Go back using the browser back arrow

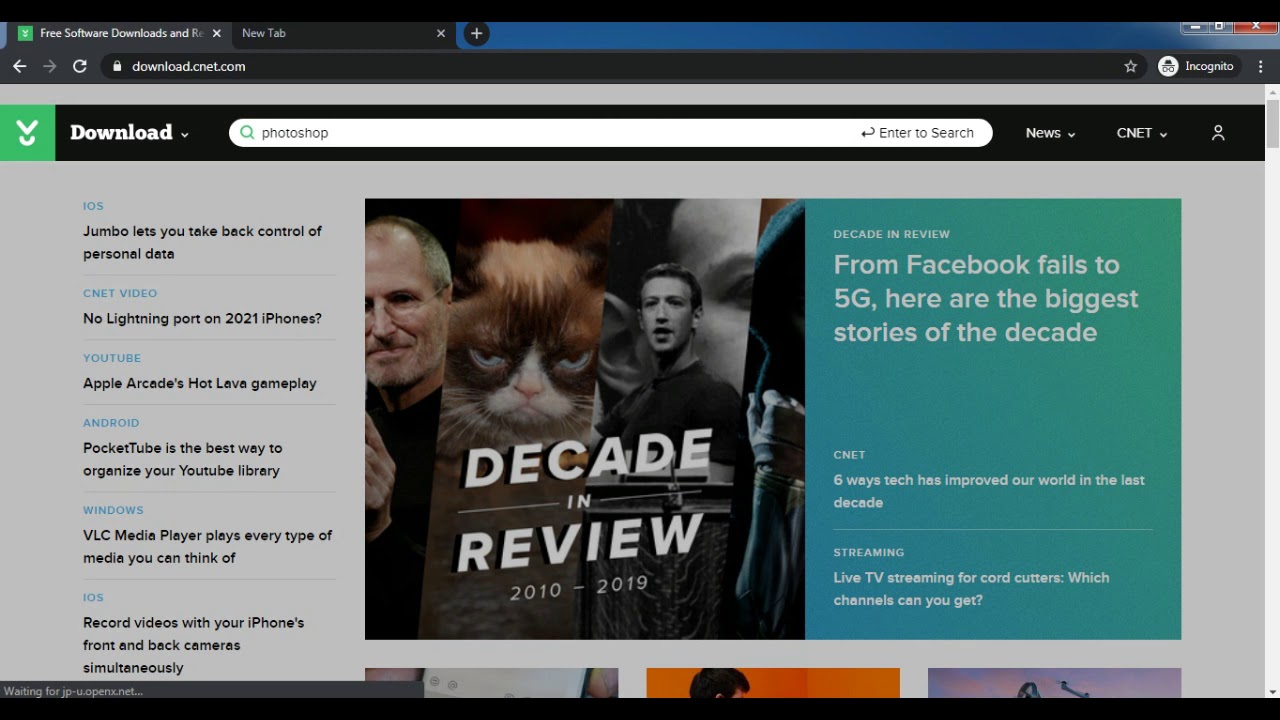pos(19,66)
